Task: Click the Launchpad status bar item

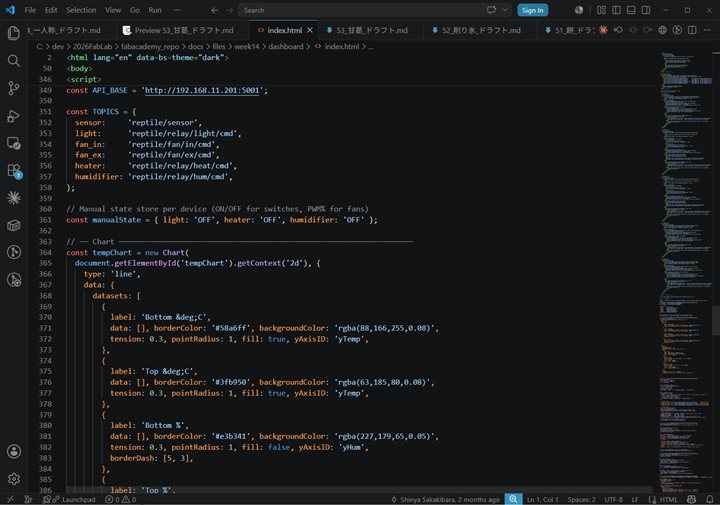Action: tap(69, 499)
